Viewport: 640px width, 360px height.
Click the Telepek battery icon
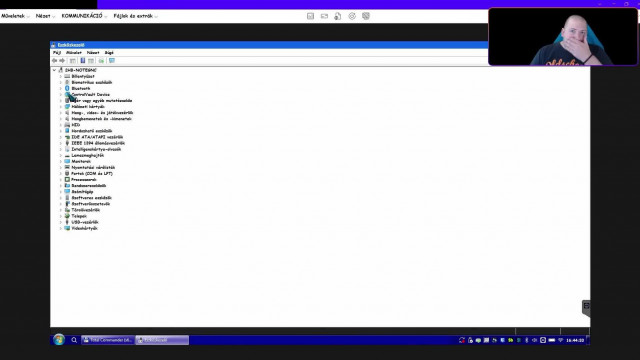67,216
